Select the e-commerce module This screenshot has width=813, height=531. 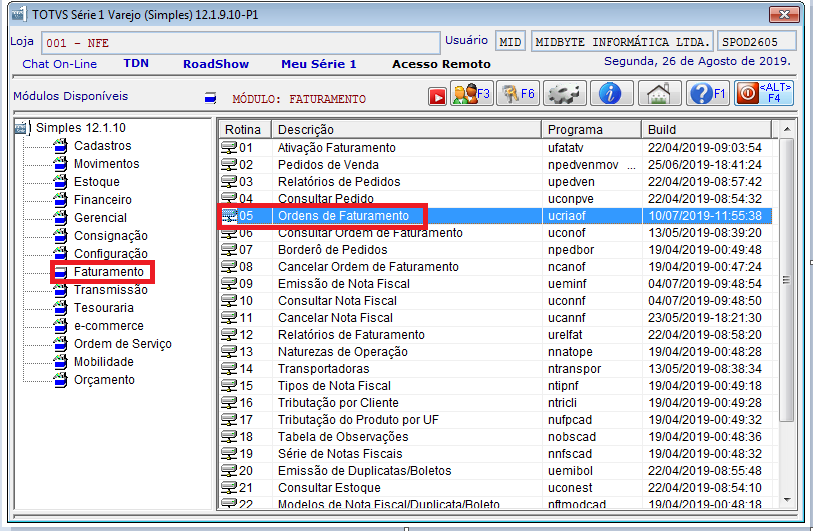pyautogui.click(x=108, y=326)
